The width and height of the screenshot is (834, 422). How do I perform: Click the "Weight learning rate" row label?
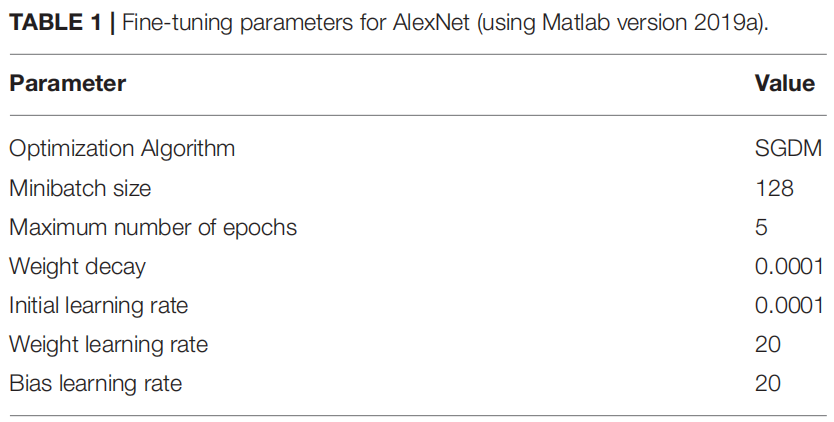point(108,344)
